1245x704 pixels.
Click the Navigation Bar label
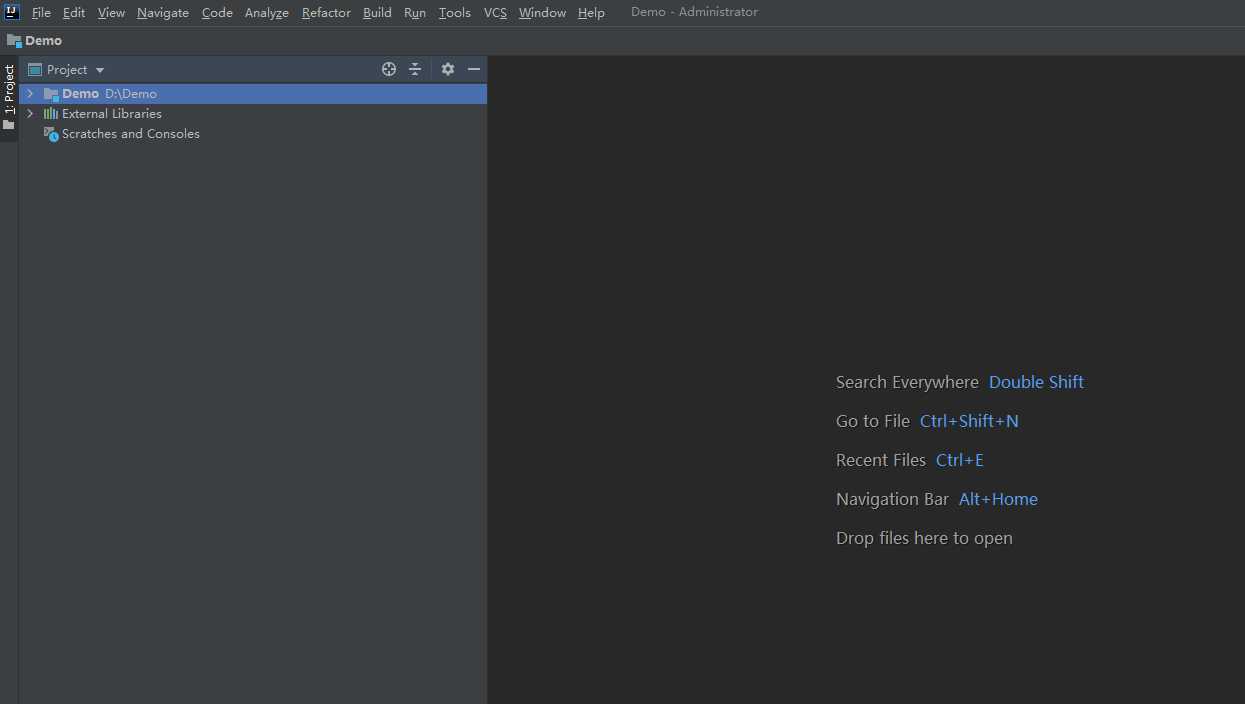(892, 499)
